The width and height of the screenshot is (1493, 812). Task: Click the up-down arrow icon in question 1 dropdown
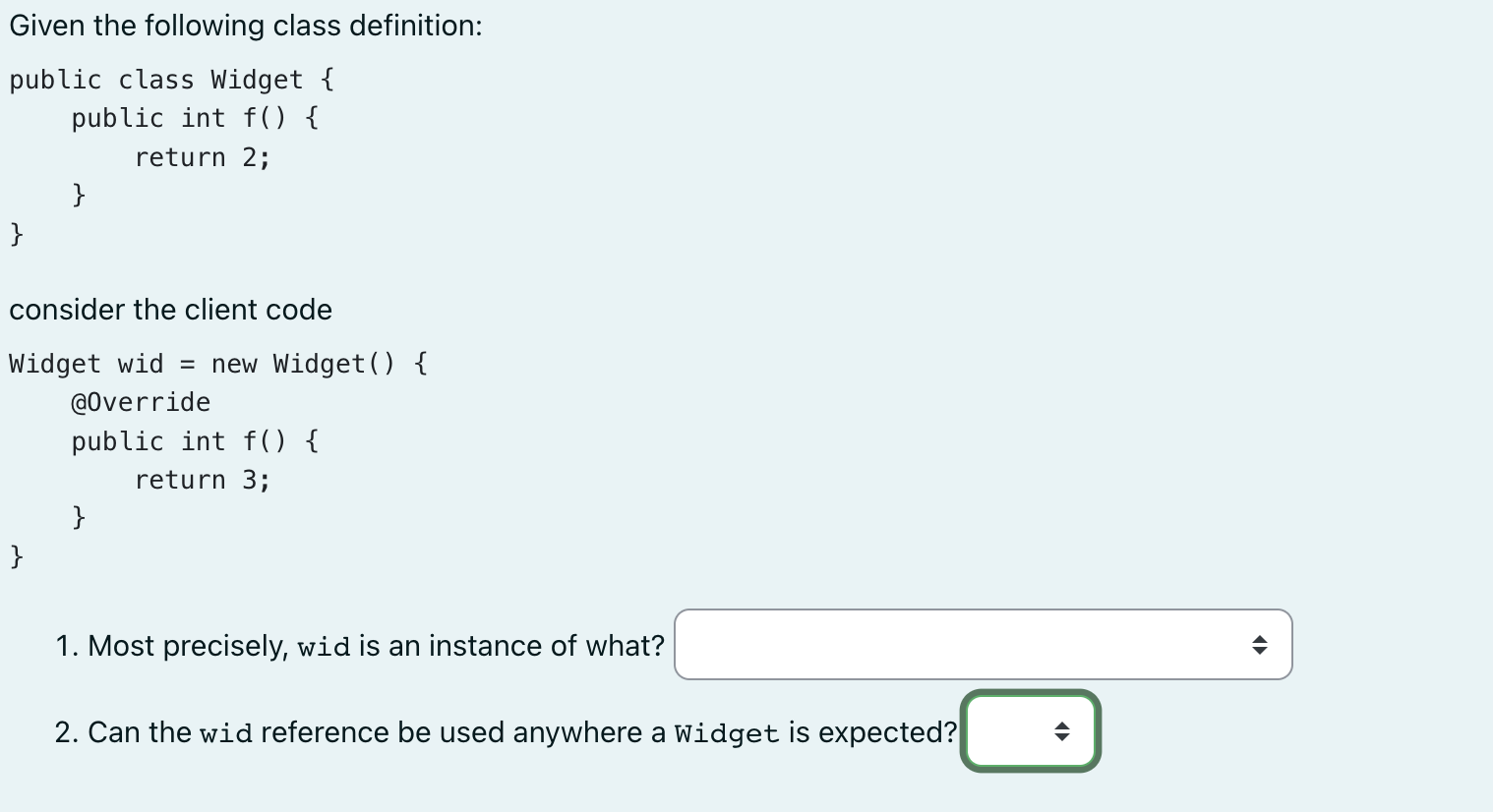pos(1260,645)
